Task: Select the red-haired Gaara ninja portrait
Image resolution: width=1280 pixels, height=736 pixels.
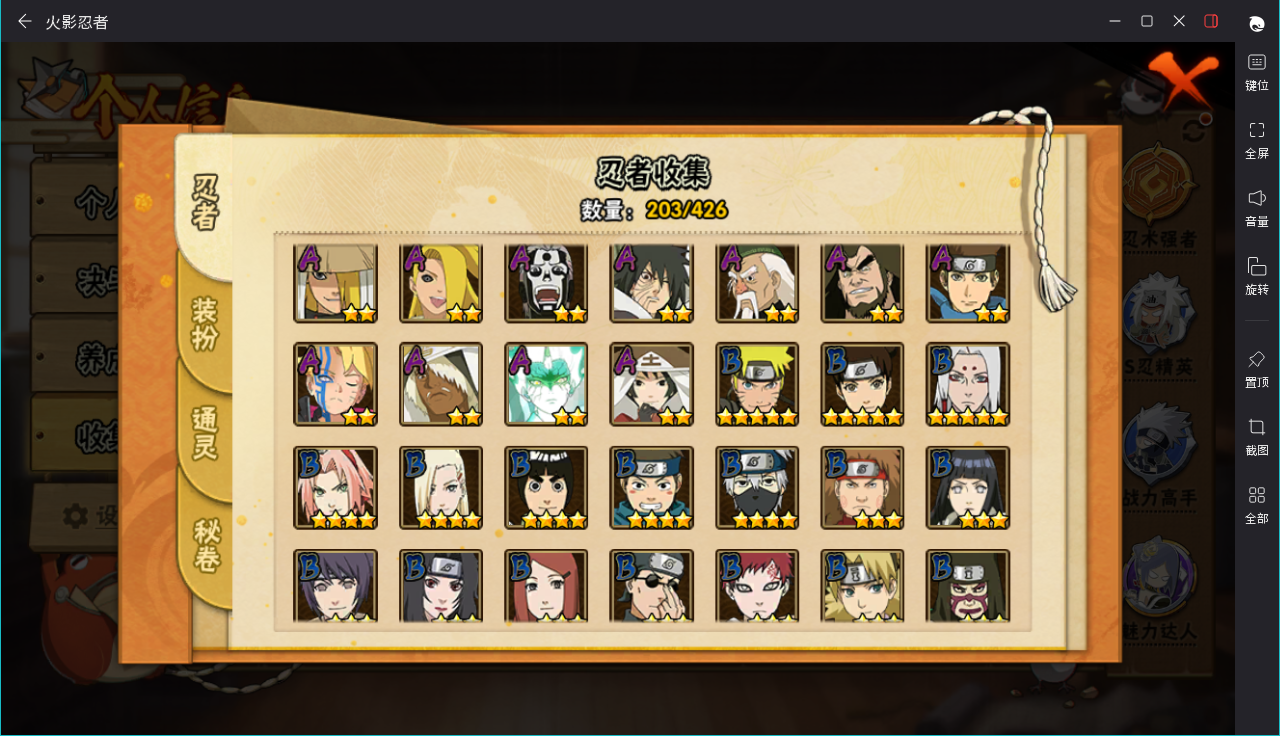Action: [x=757, y=586]
